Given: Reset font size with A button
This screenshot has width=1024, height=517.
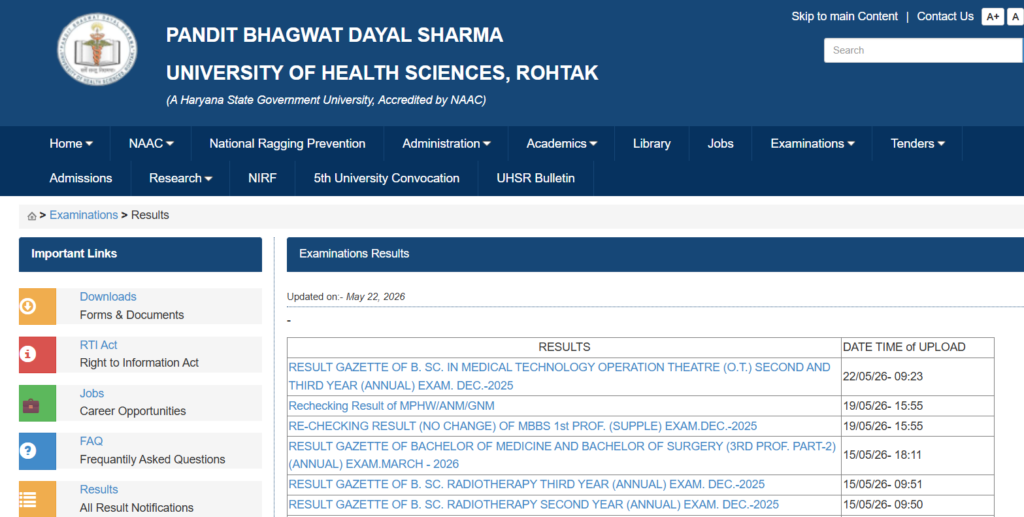Looking at the screenshot, I should tap(1015, 17).
